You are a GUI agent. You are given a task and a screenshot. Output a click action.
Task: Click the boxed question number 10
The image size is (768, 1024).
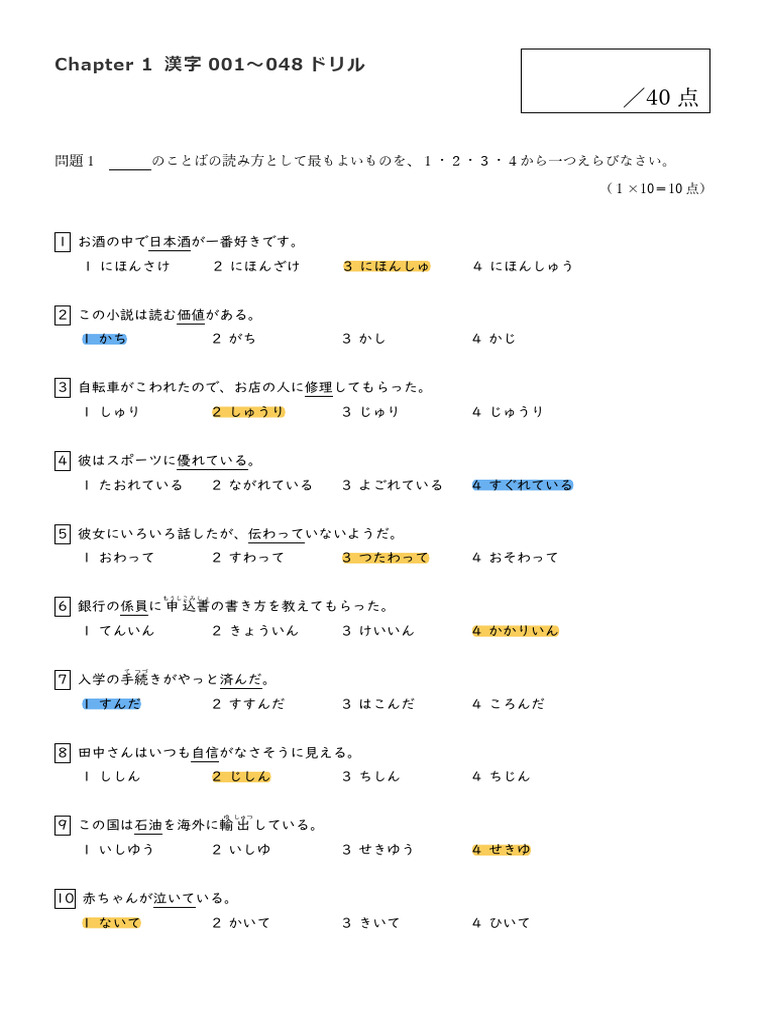66,898
